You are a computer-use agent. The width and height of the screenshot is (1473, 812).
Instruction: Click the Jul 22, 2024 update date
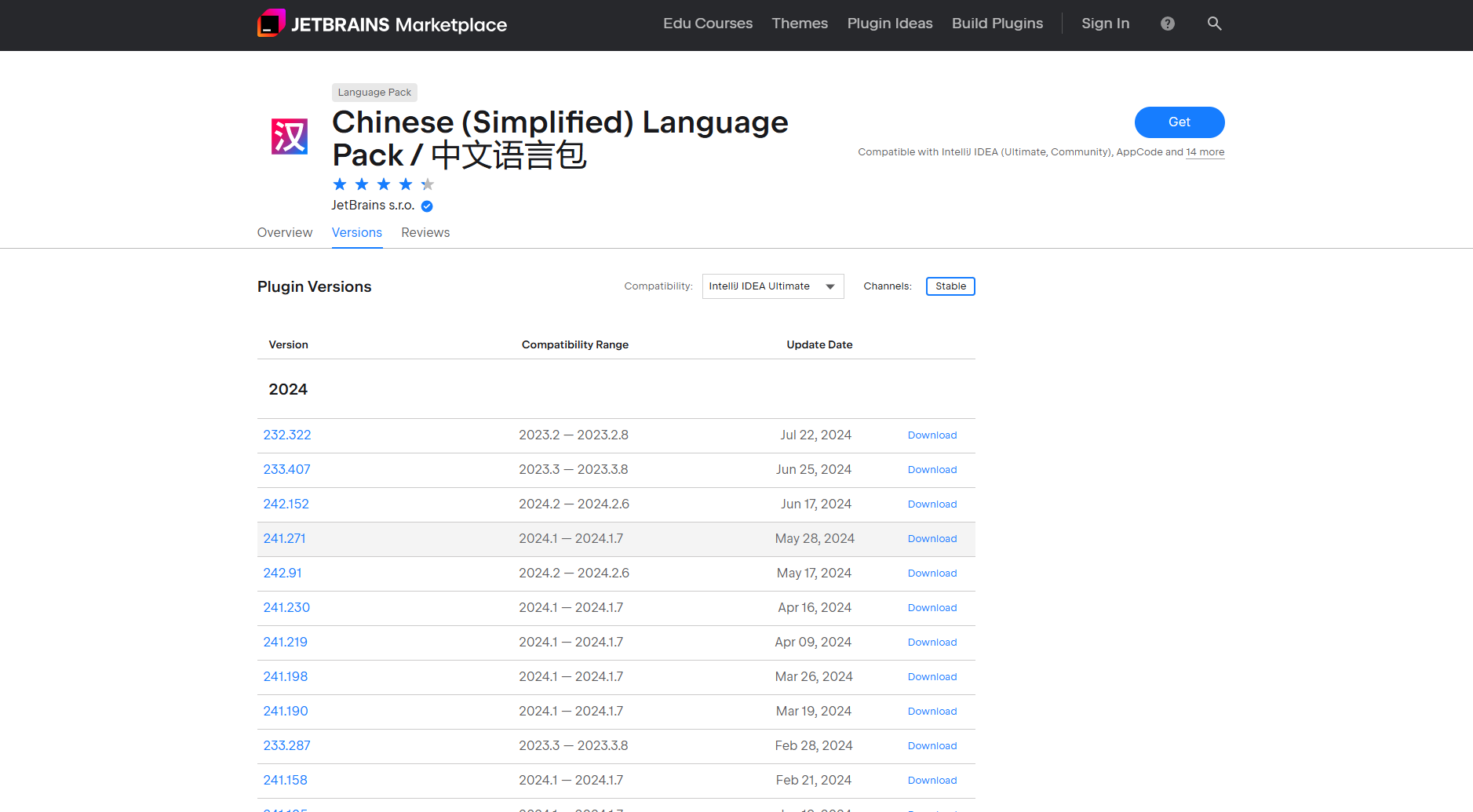pos(816,435)
